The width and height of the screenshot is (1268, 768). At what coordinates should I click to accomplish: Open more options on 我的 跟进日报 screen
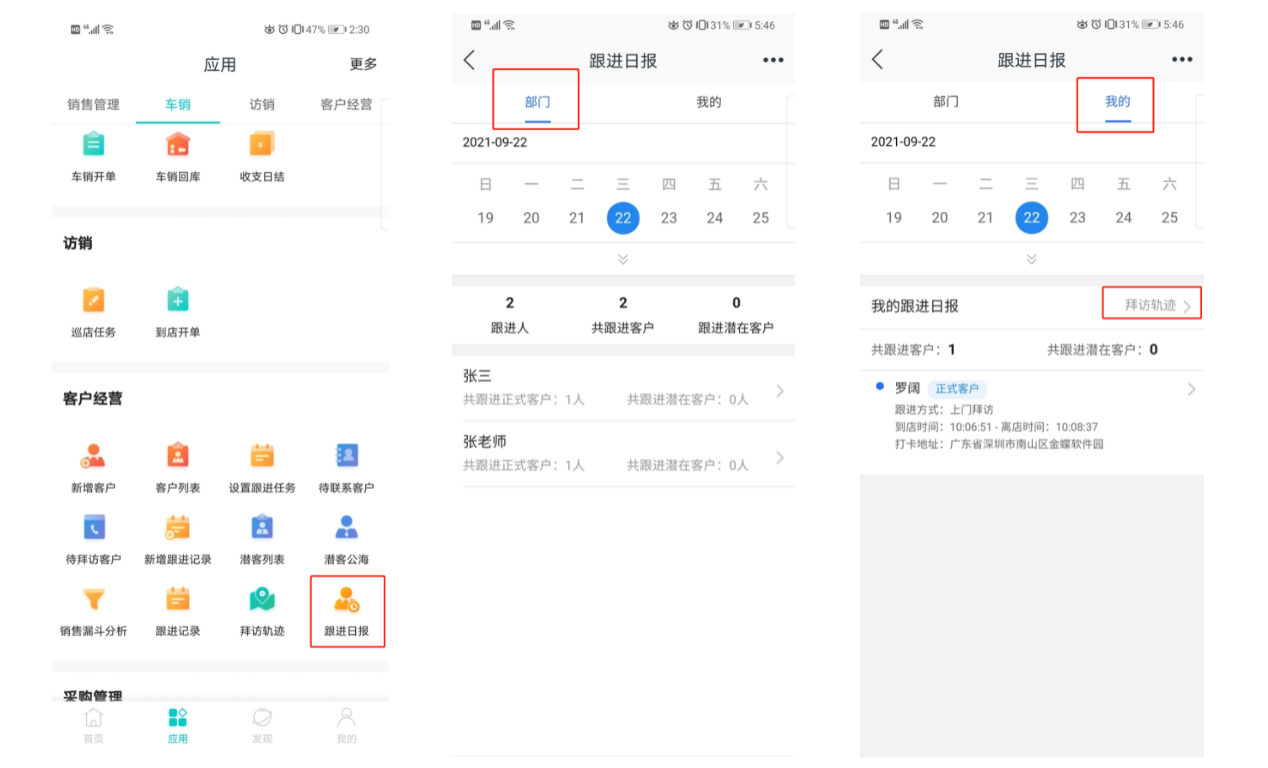(x=1182, y=60)
